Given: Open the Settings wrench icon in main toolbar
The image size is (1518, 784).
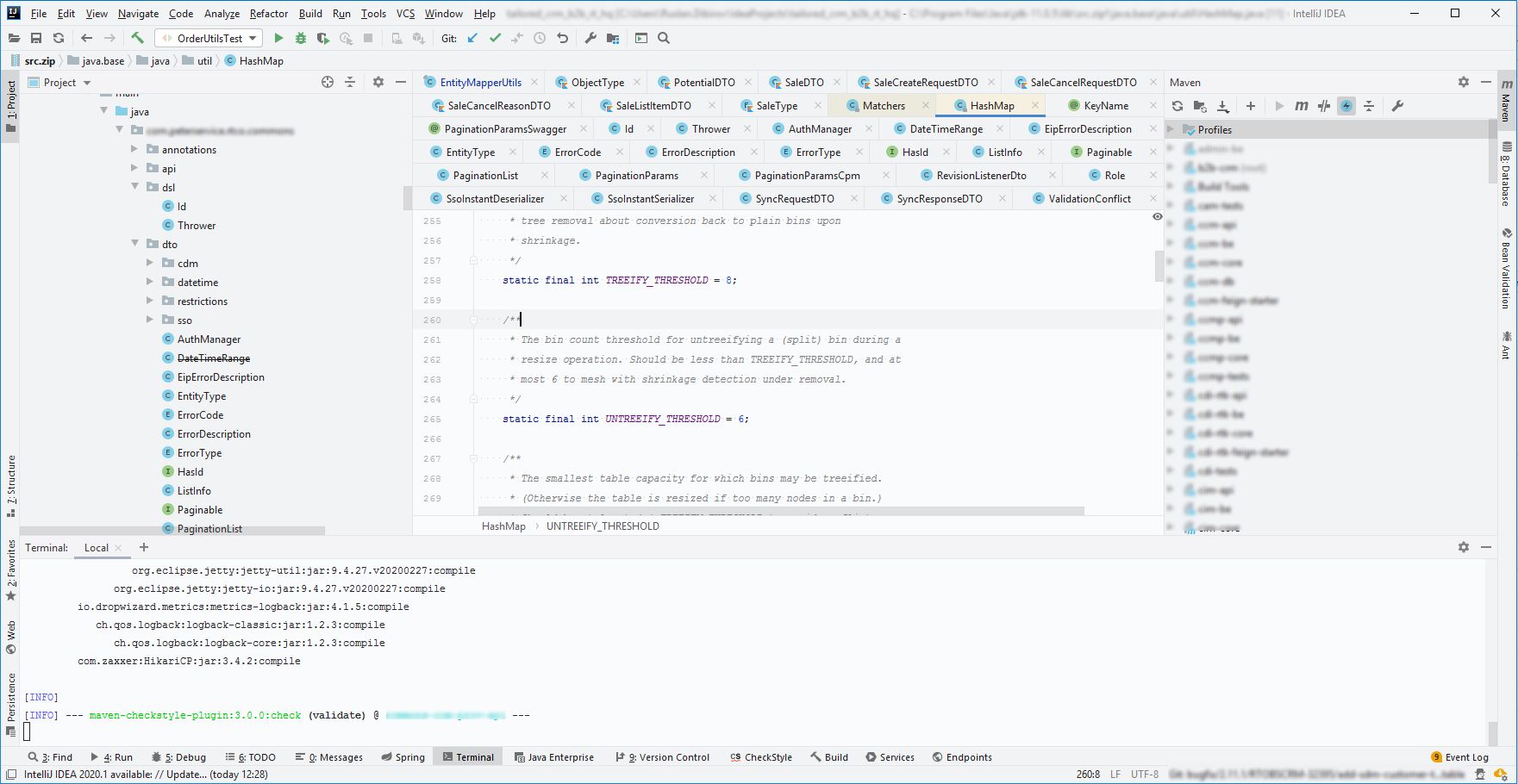Looking at the screenshot, I should (590, 38).
